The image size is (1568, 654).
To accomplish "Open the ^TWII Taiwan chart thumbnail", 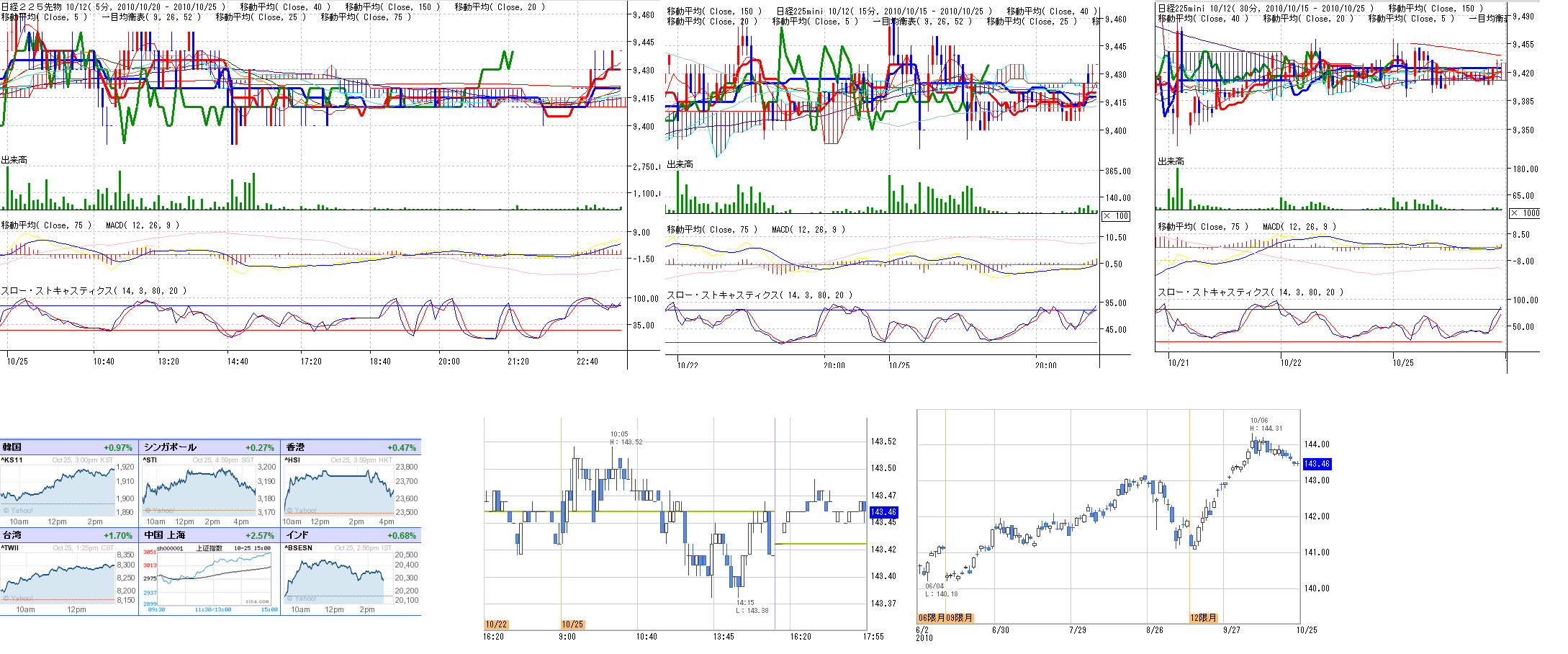I will click(x=58, y=576).
